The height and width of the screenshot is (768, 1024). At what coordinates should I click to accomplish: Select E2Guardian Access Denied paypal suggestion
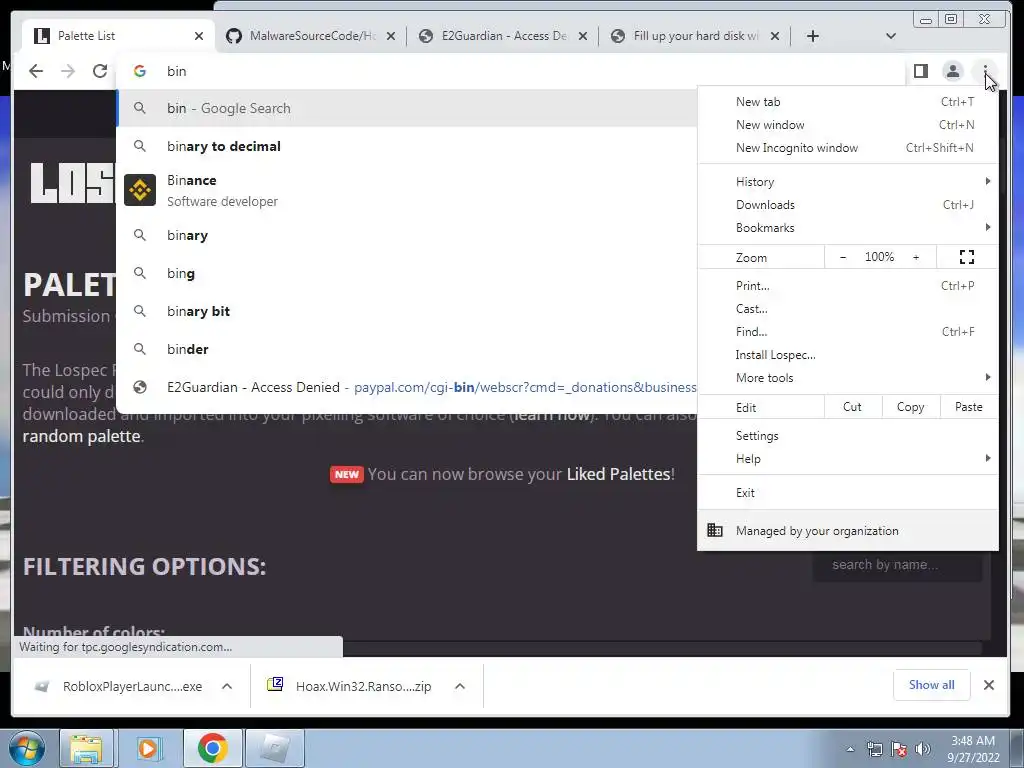407,387
